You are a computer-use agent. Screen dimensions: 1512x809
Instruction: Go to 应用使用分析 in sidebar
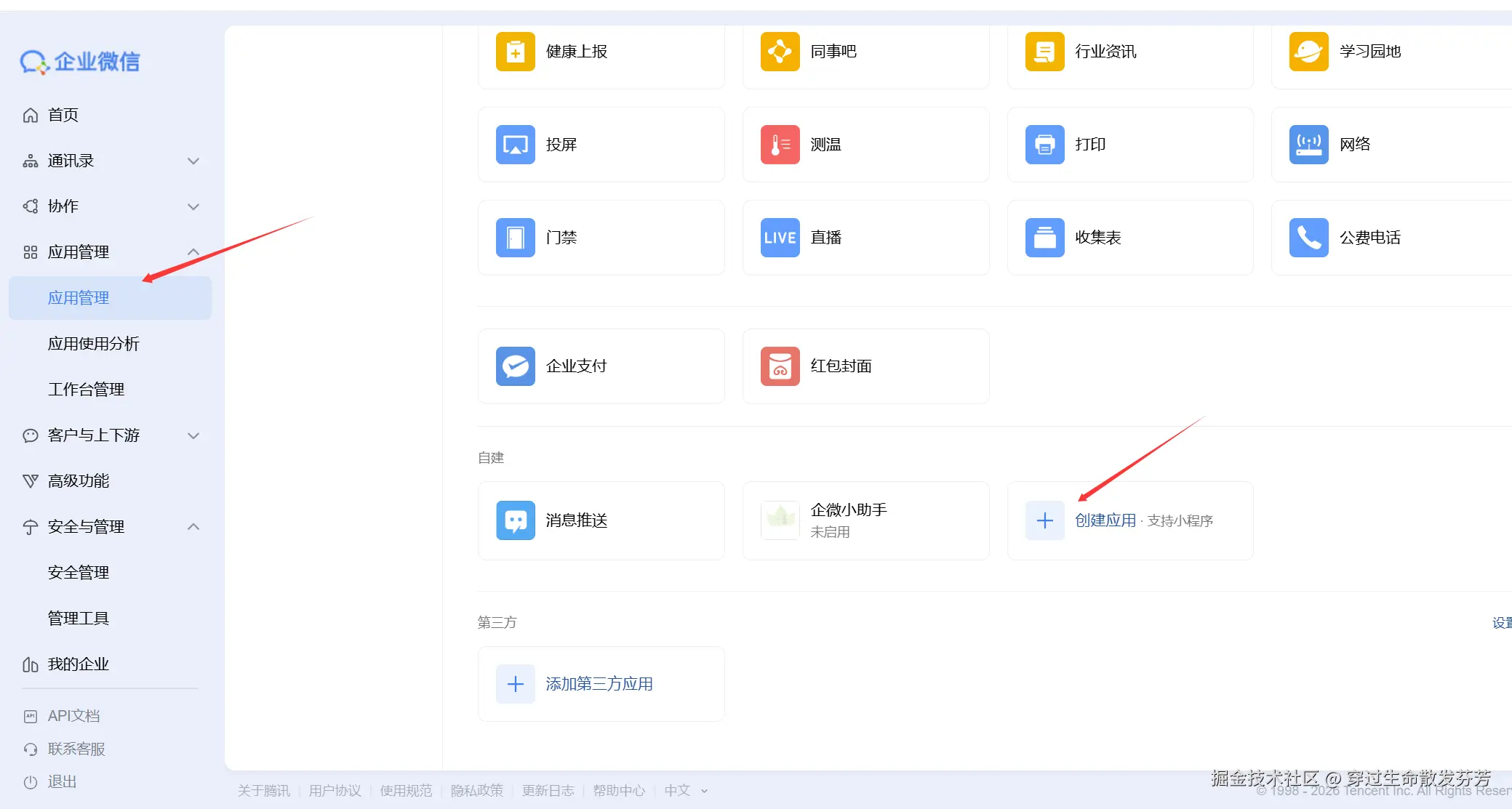(93, 344)
